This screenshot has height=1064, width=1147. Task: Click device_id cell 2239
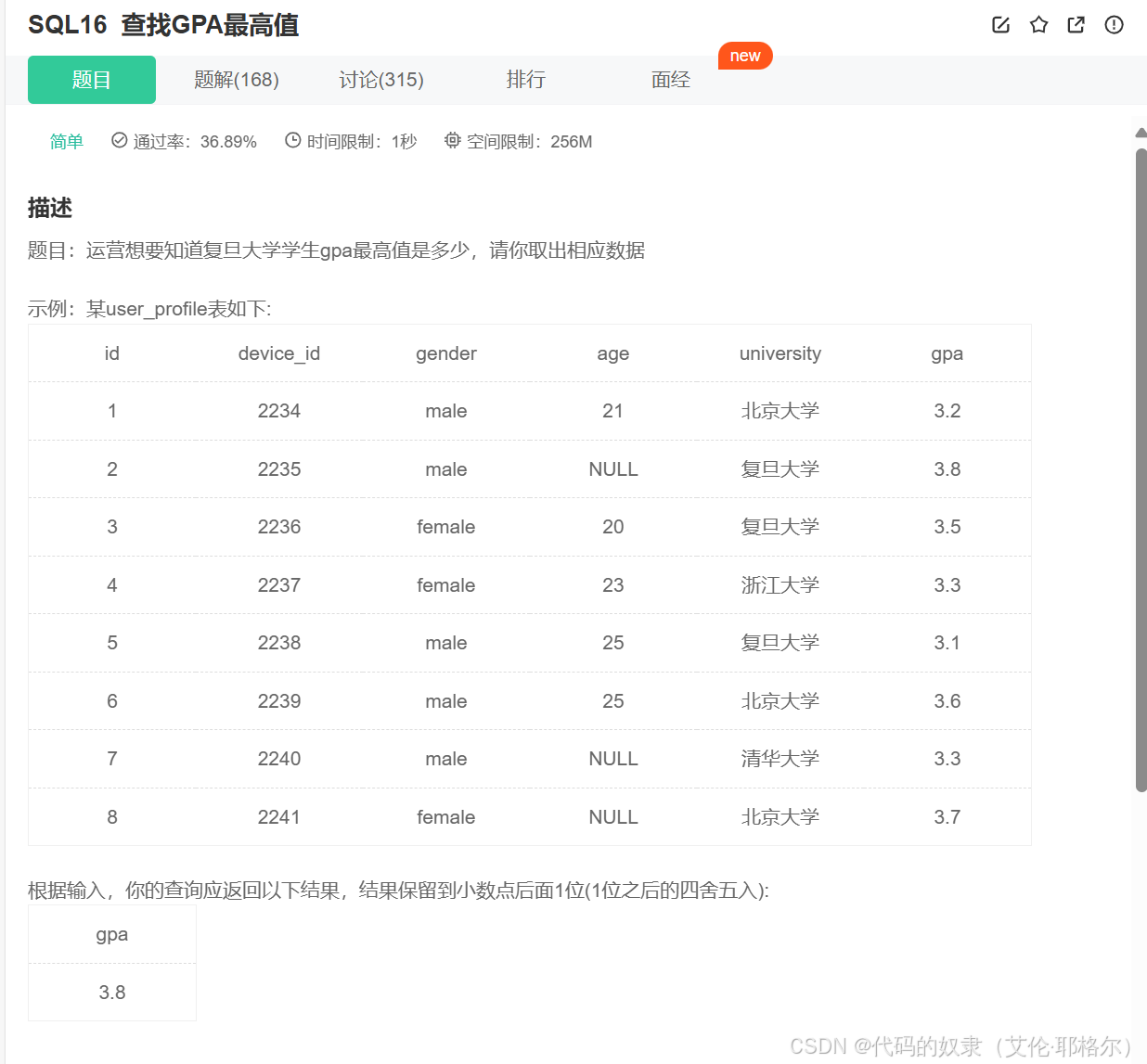[x=279, y=701]
